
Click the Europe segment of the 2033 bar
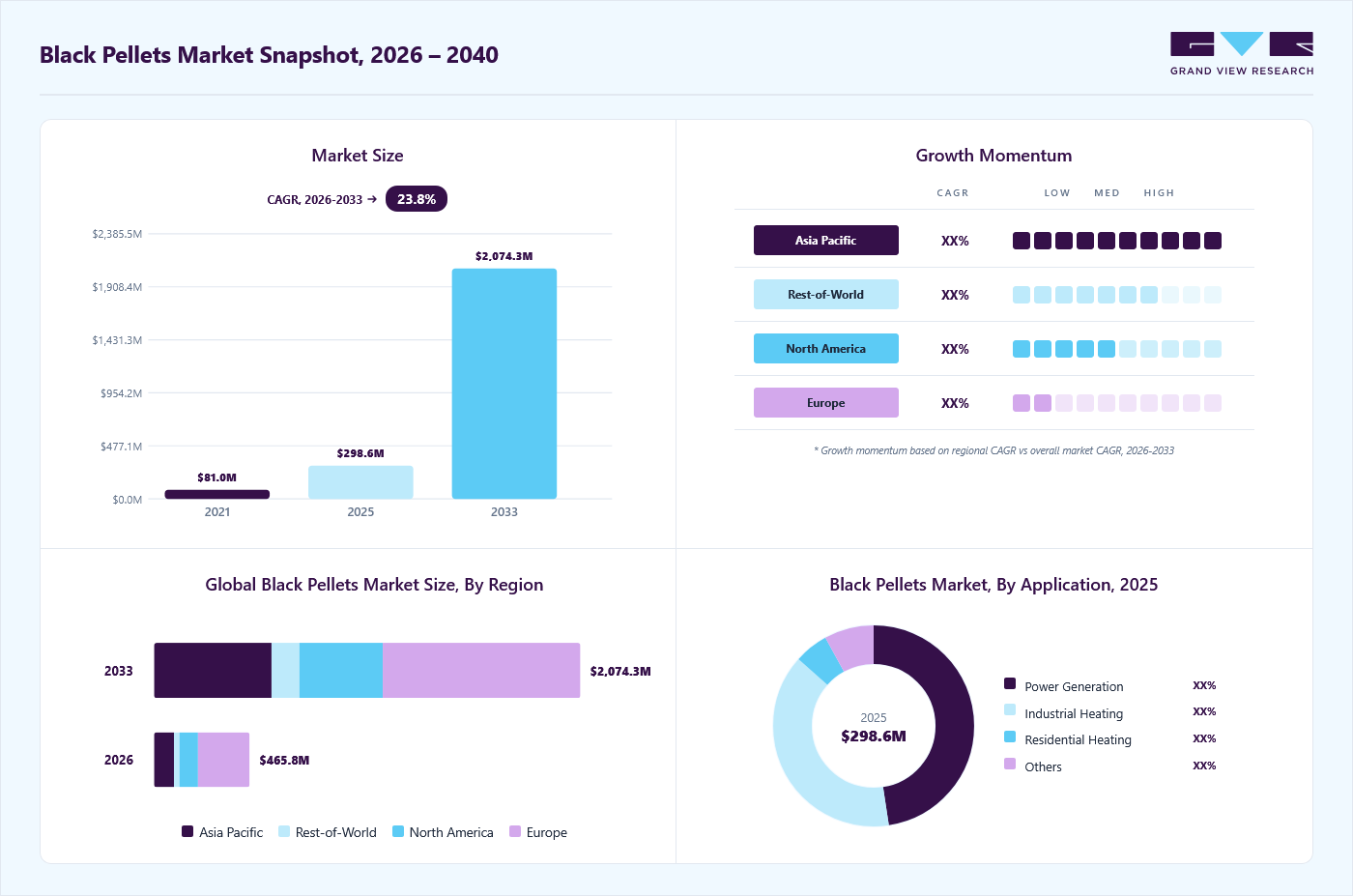(x=481, y=670)
